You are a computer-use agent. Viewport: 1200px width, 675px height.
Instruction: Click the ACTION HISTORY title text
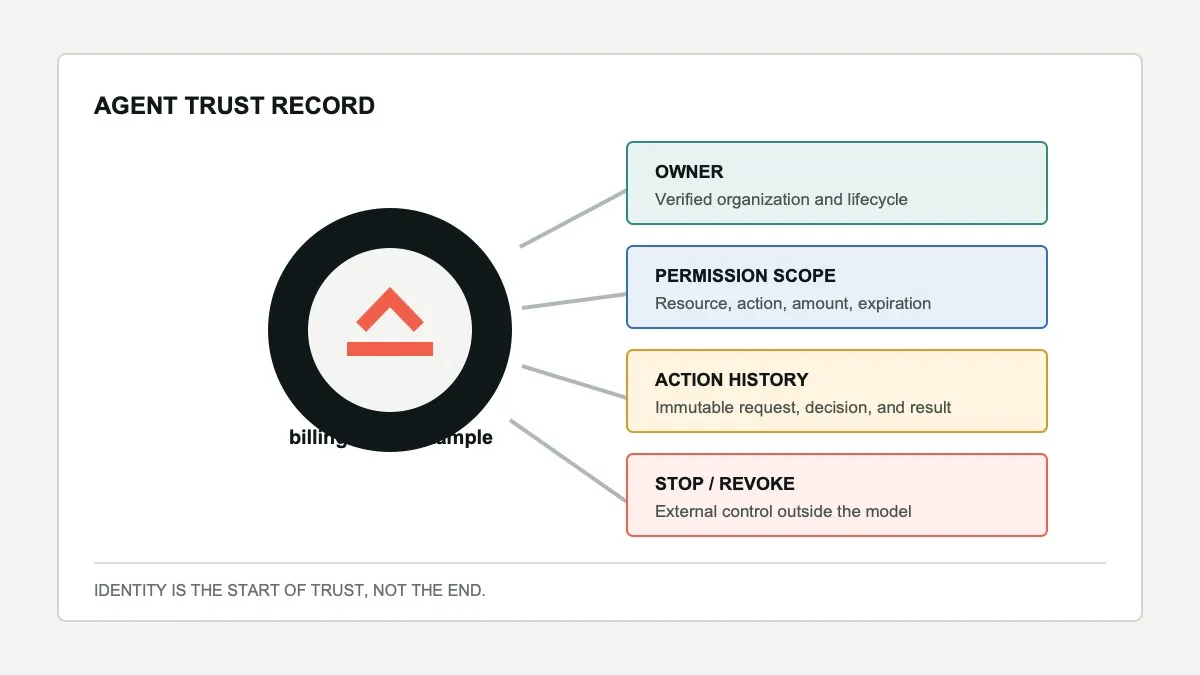pos(731,380)
